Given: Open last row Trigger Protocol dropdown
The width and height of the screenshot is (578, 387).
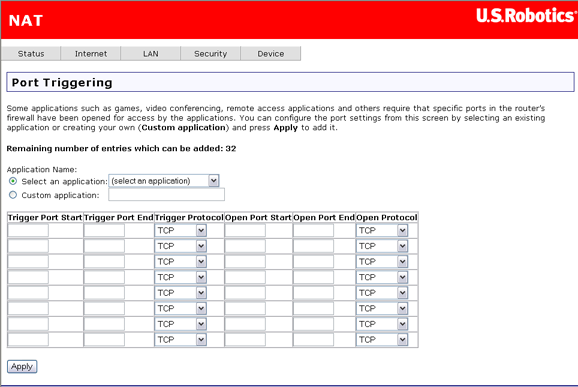Looking at the screenshot, I should (x=181, y=339).
